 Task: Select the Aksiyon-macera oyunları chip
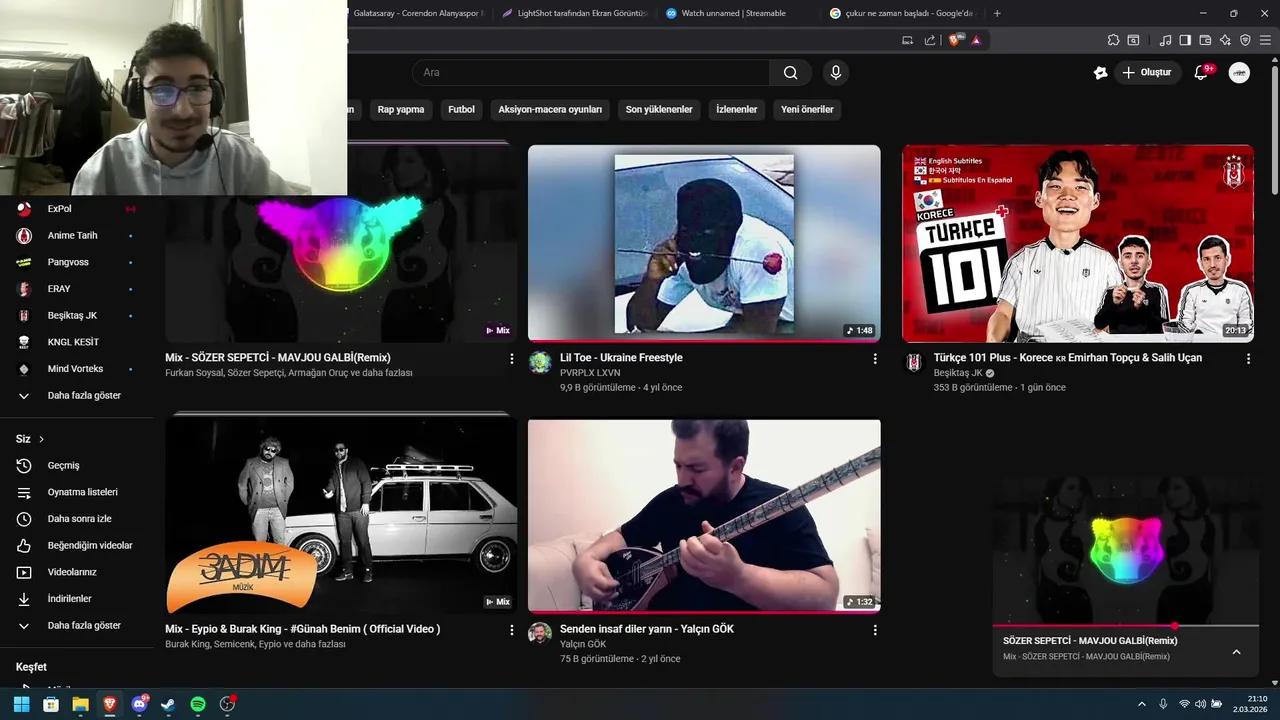pos(550,109)
